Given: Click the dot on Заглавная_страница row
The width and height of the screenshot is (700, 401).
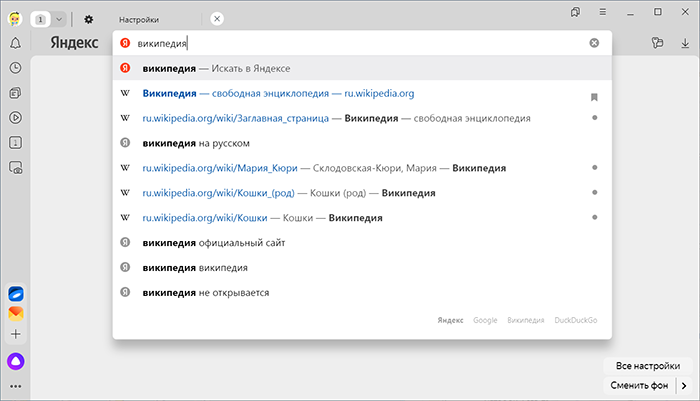Looking at the screenshot, I should tap(595, 118).
